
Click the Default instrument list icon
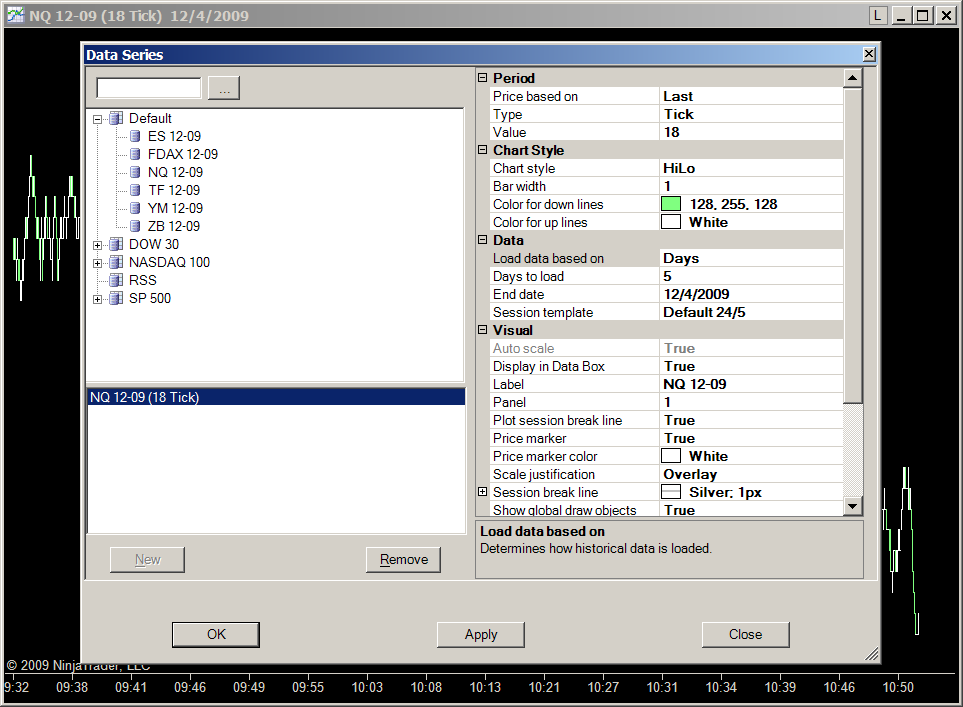[x=116, y=118]
